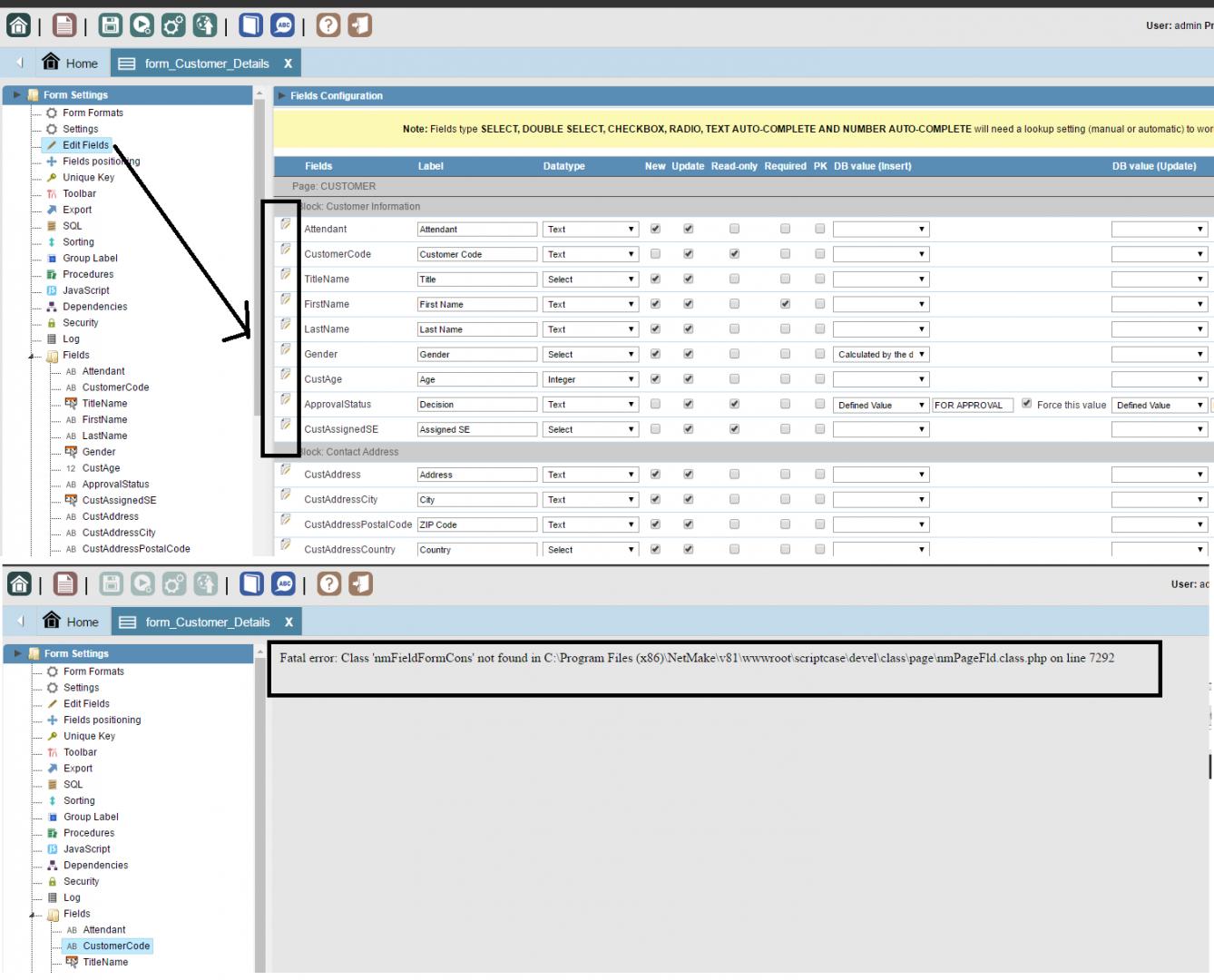
Task: Close the form_Customer_Details tab in the upper screenshot
Action: point(288,64)
